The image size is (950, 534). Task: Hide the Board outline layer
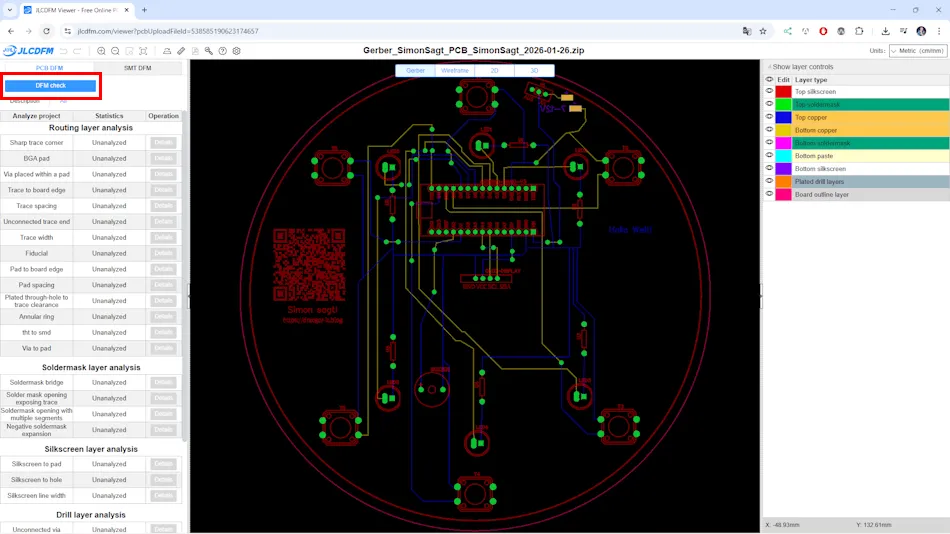[x=769, y=194]
